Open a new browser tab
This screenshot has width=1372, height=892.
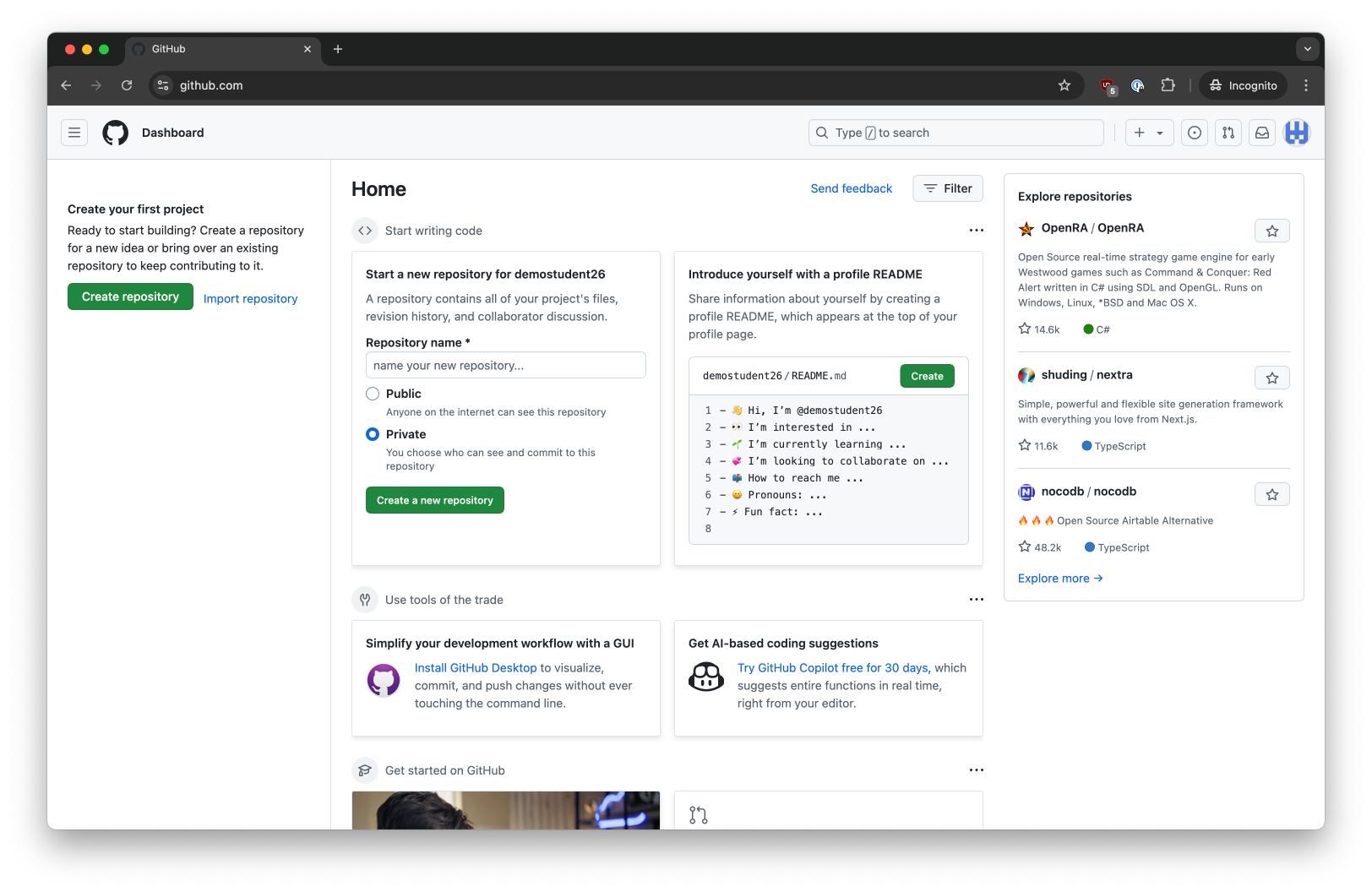[338, 49]
